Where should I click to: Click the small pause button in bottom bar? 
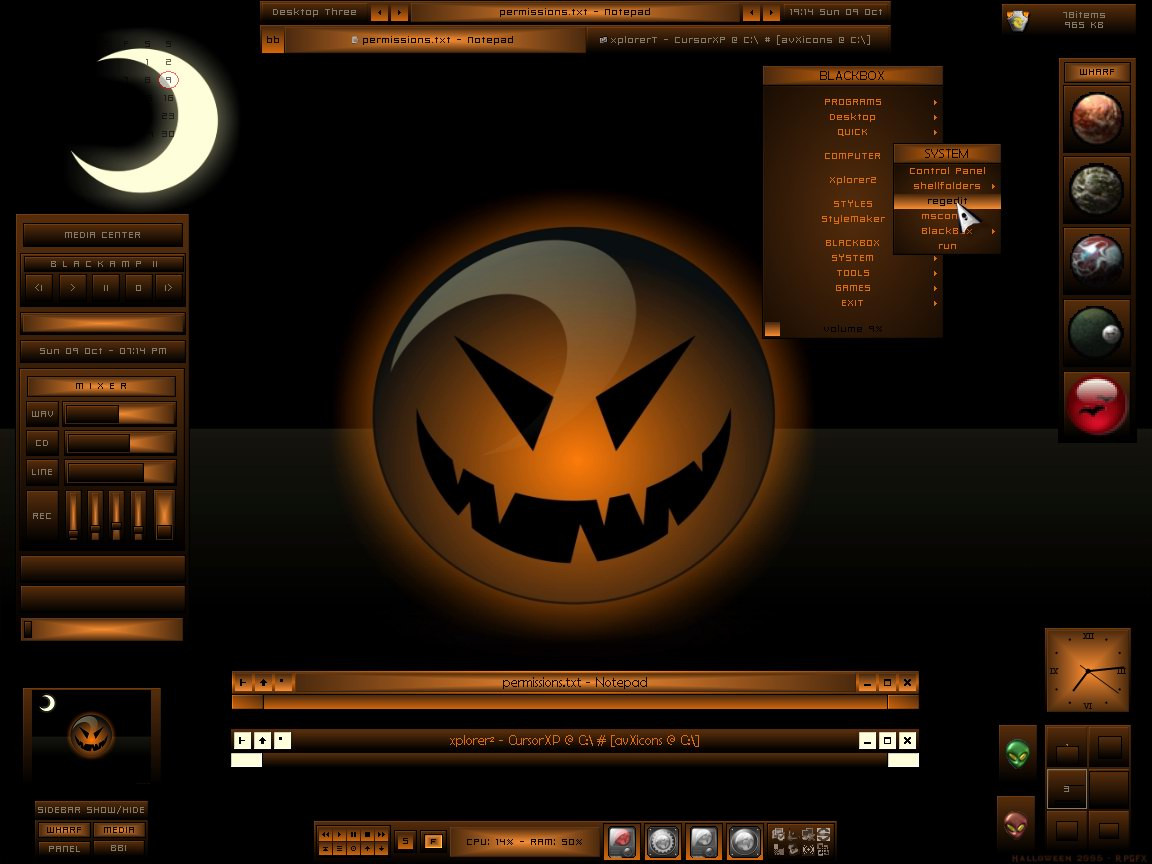(x=353, y=835)
